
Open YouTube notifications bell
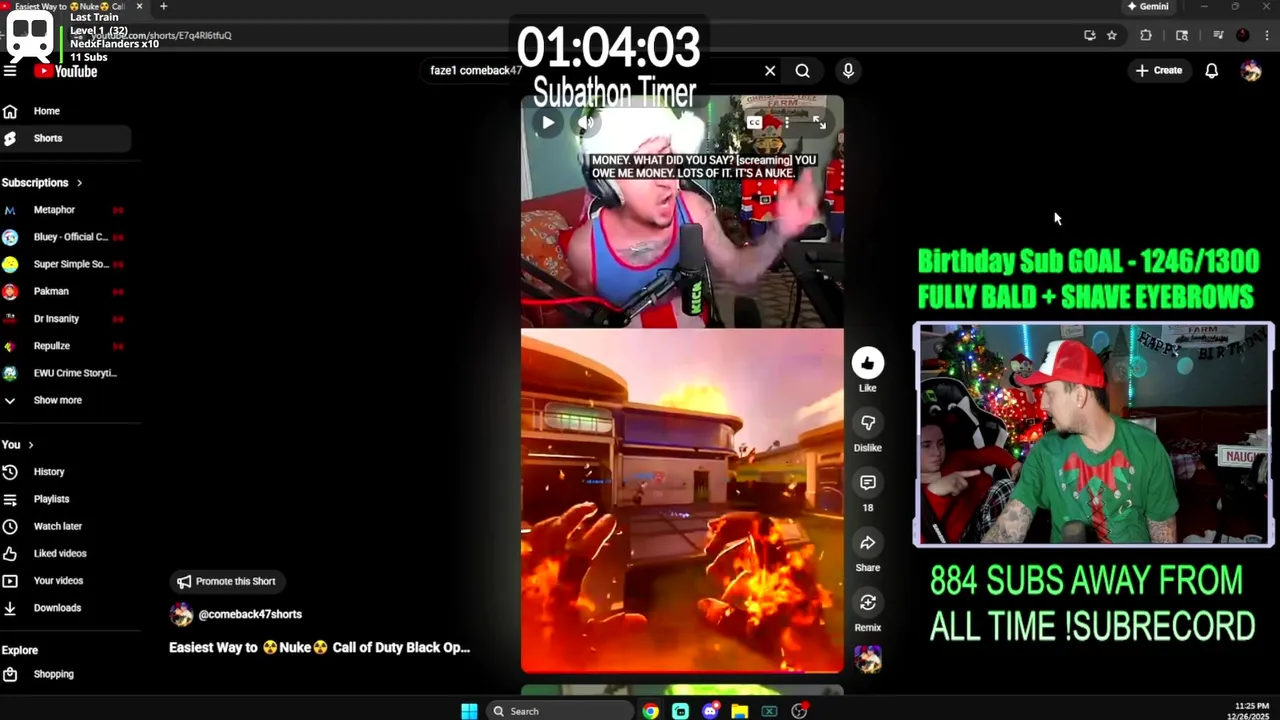tap(1212, 71)
